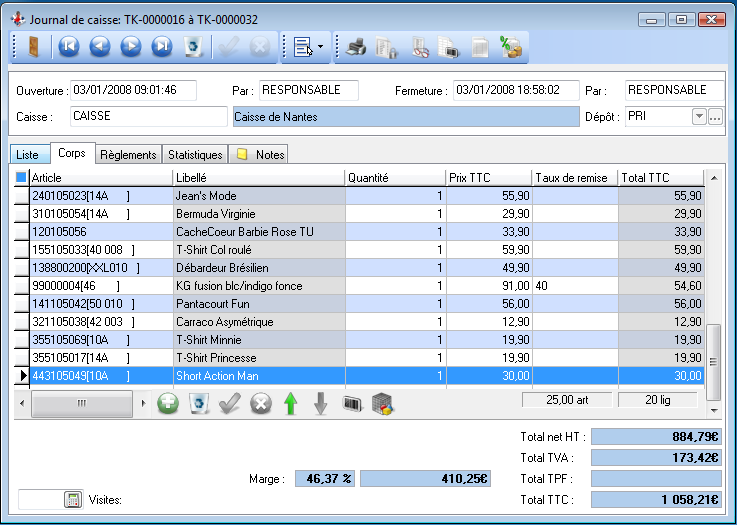Move line down with grey arrow
The image size is (737, 525).
[321, 403]
